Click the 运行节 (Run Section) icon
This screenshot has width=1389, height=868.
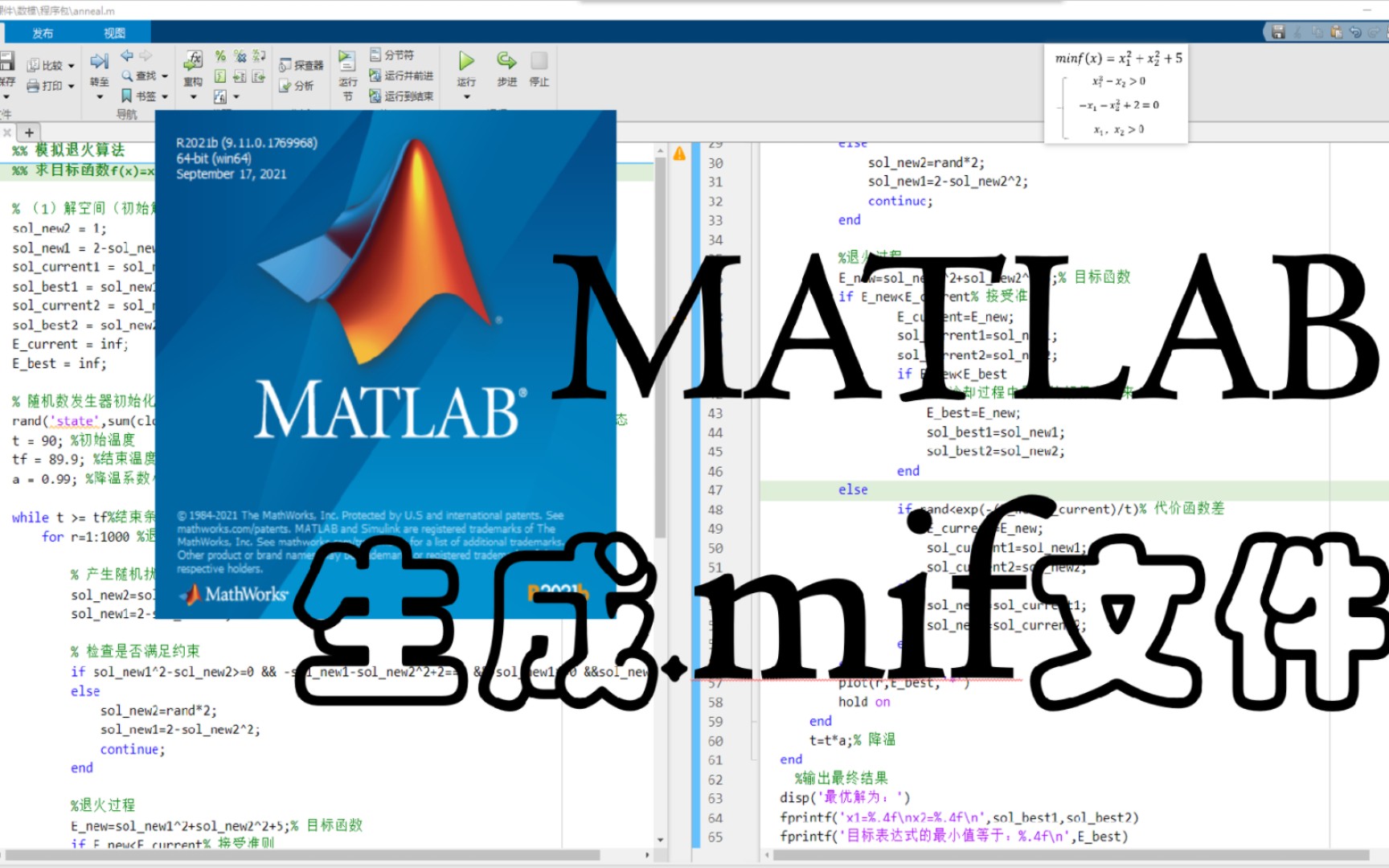point(347,60)
